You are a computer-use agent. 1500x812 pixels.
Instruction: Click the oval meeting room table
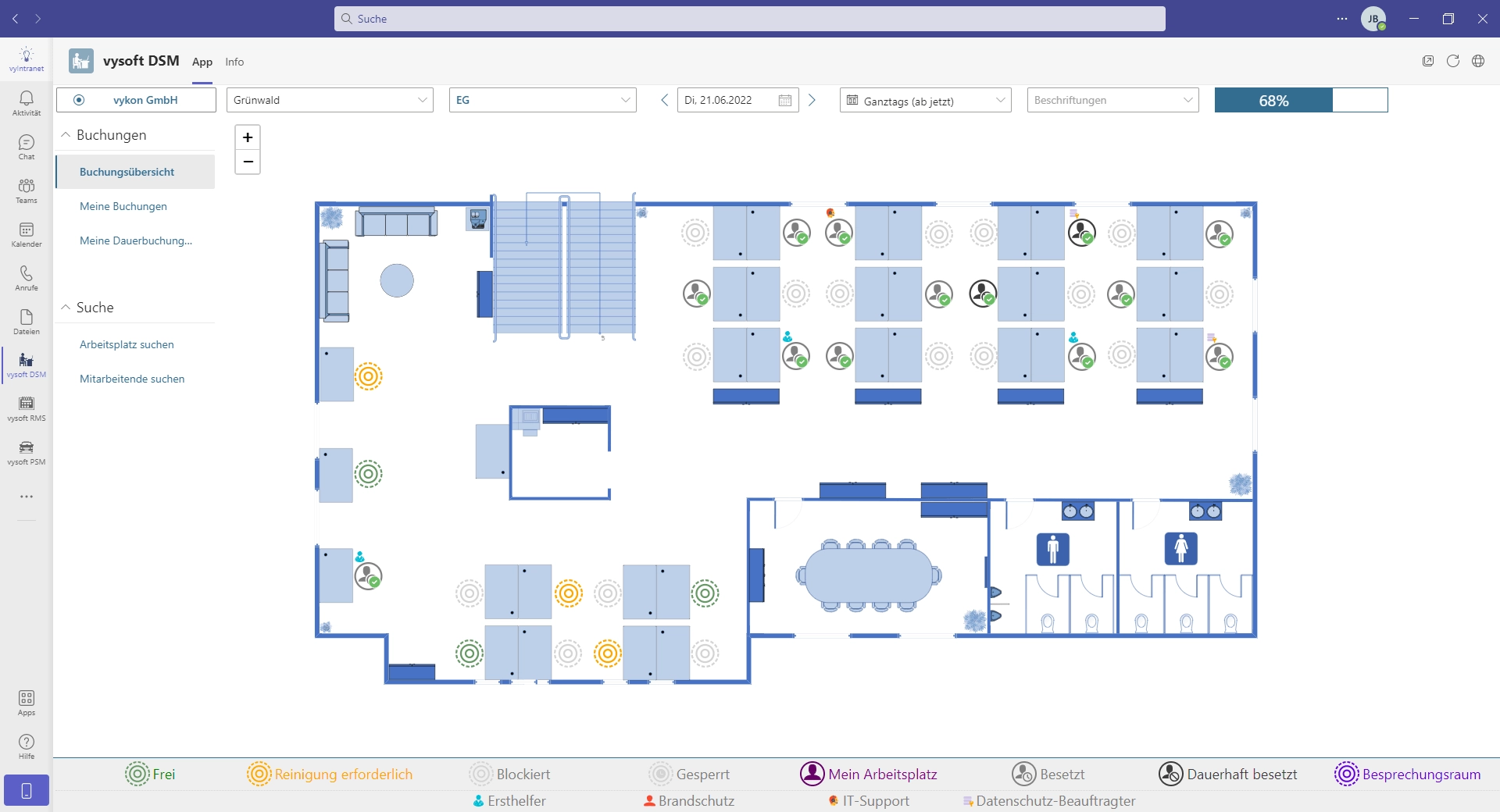point(869,575)
